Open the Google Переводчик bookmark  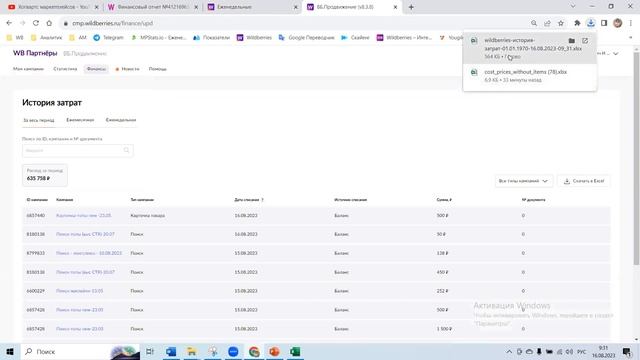pyautogui.click(x=306, y=38)
